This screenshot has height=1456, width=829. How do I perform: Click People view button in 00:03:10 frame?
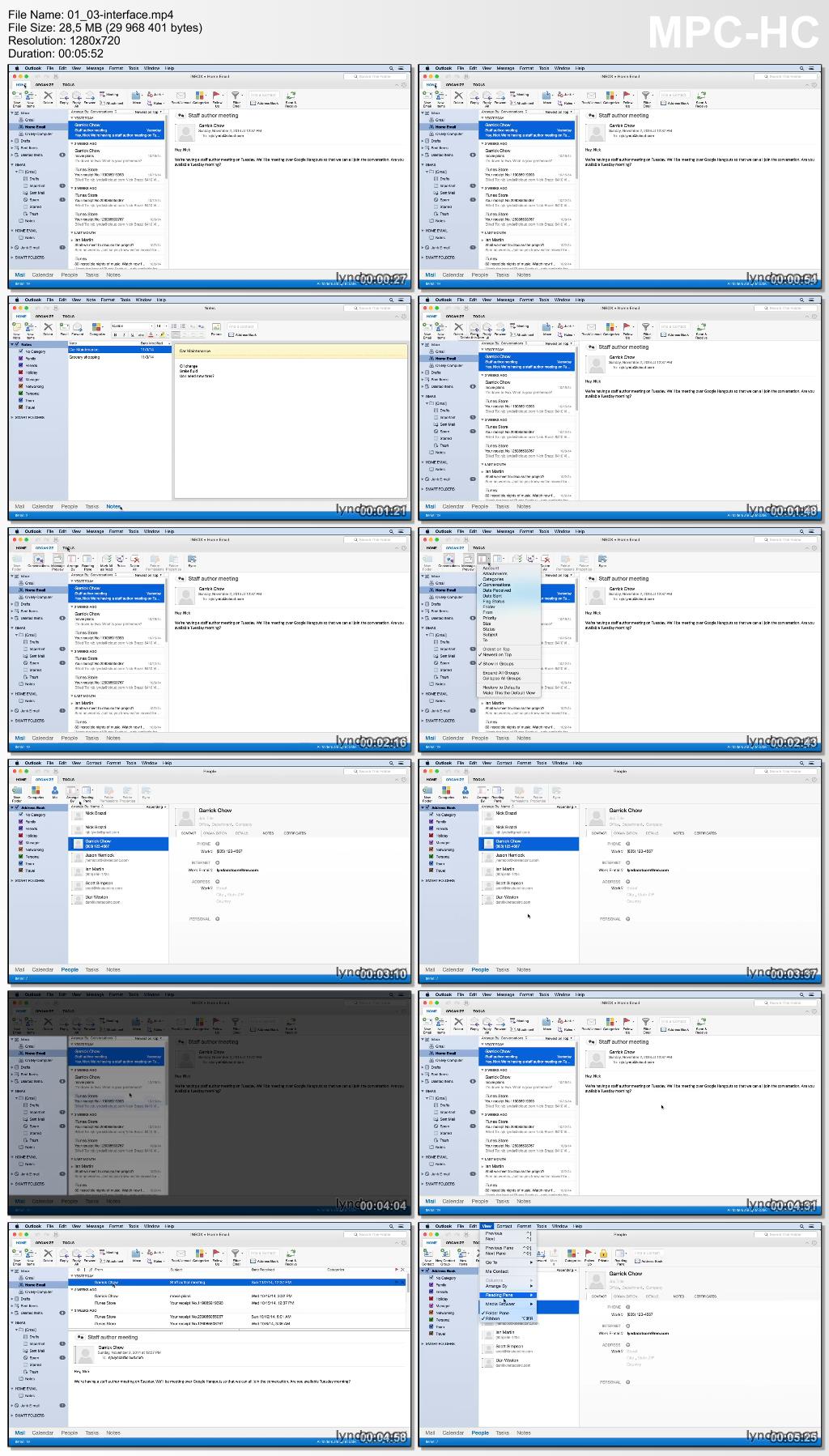click(x=70, y=969)
